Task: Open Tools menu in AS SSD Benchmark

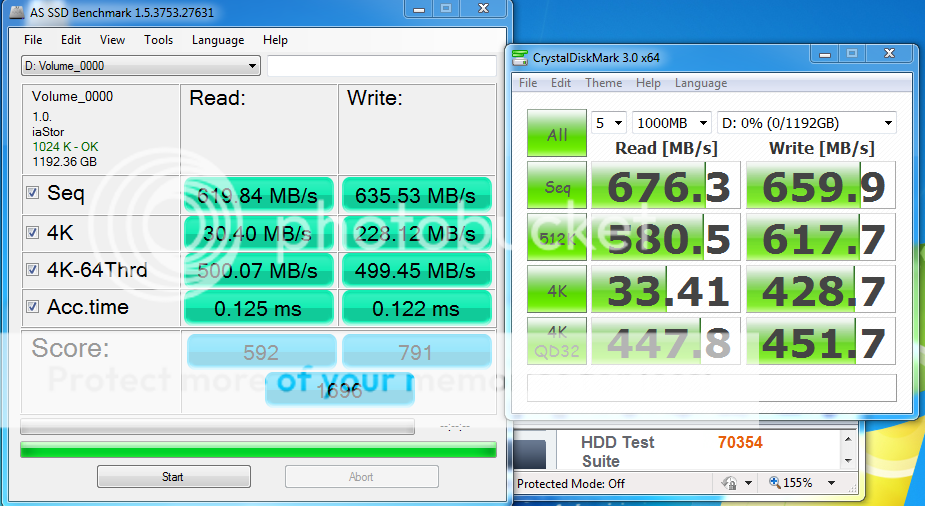Action: [x=158, y=40]
